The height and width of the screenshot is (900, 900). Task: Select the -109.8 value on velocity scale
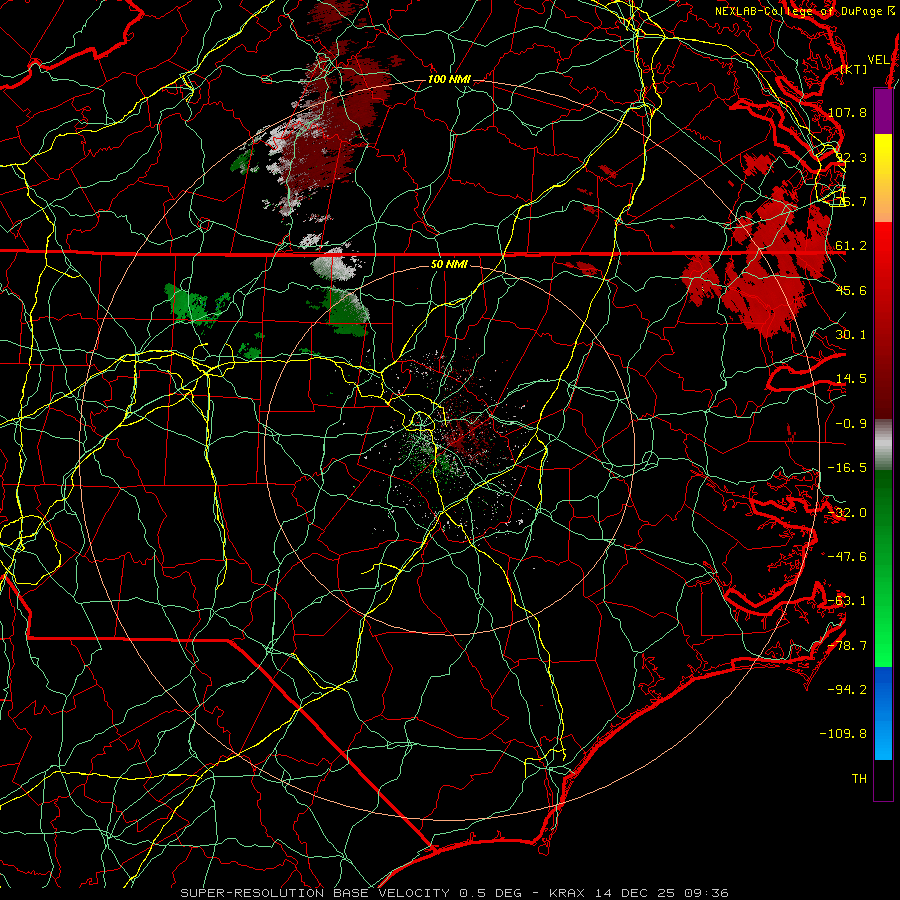(x=843, y=734)
